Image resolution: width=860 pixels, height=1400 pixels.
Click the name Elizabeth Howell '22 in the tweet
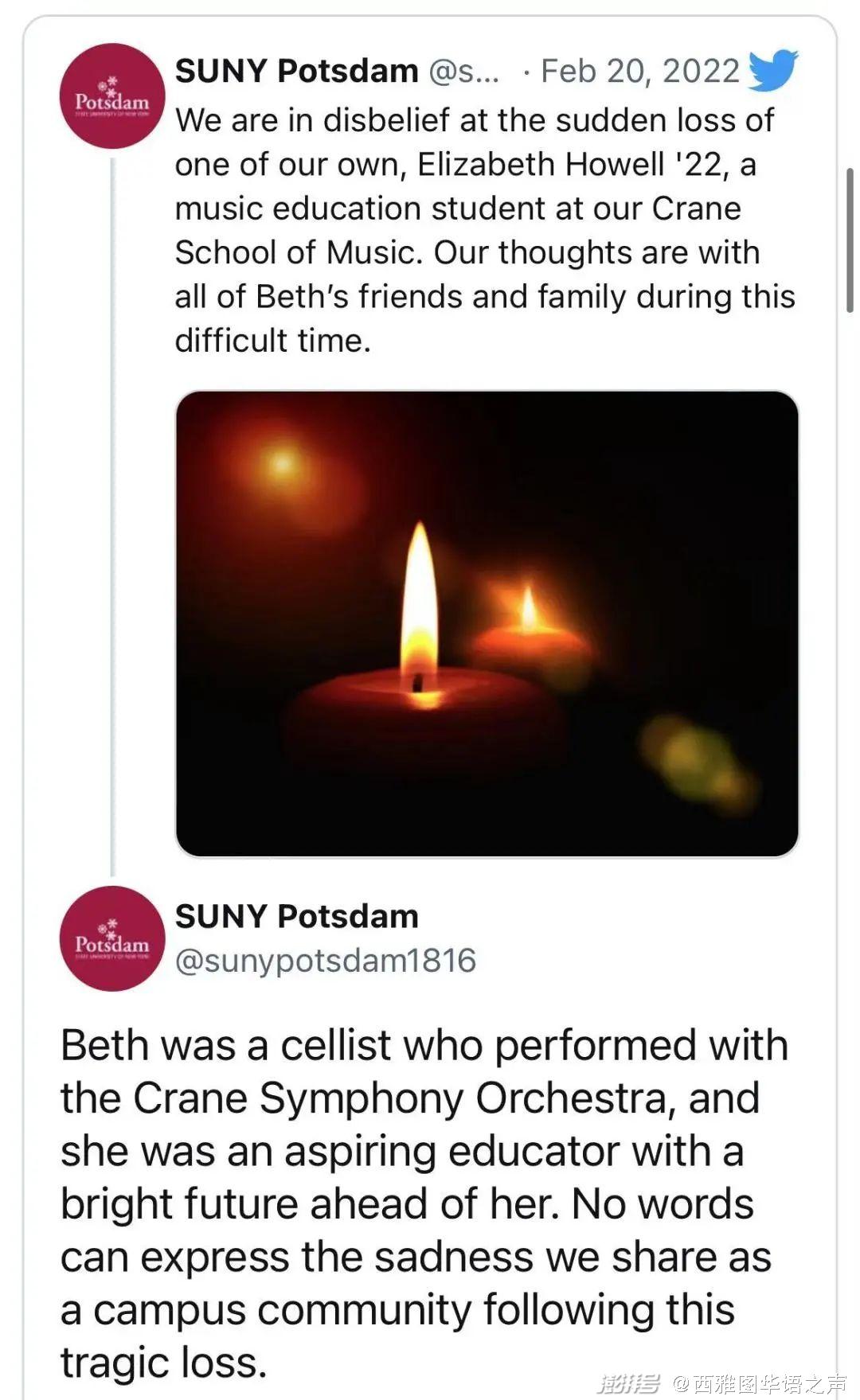pos(573,165)
